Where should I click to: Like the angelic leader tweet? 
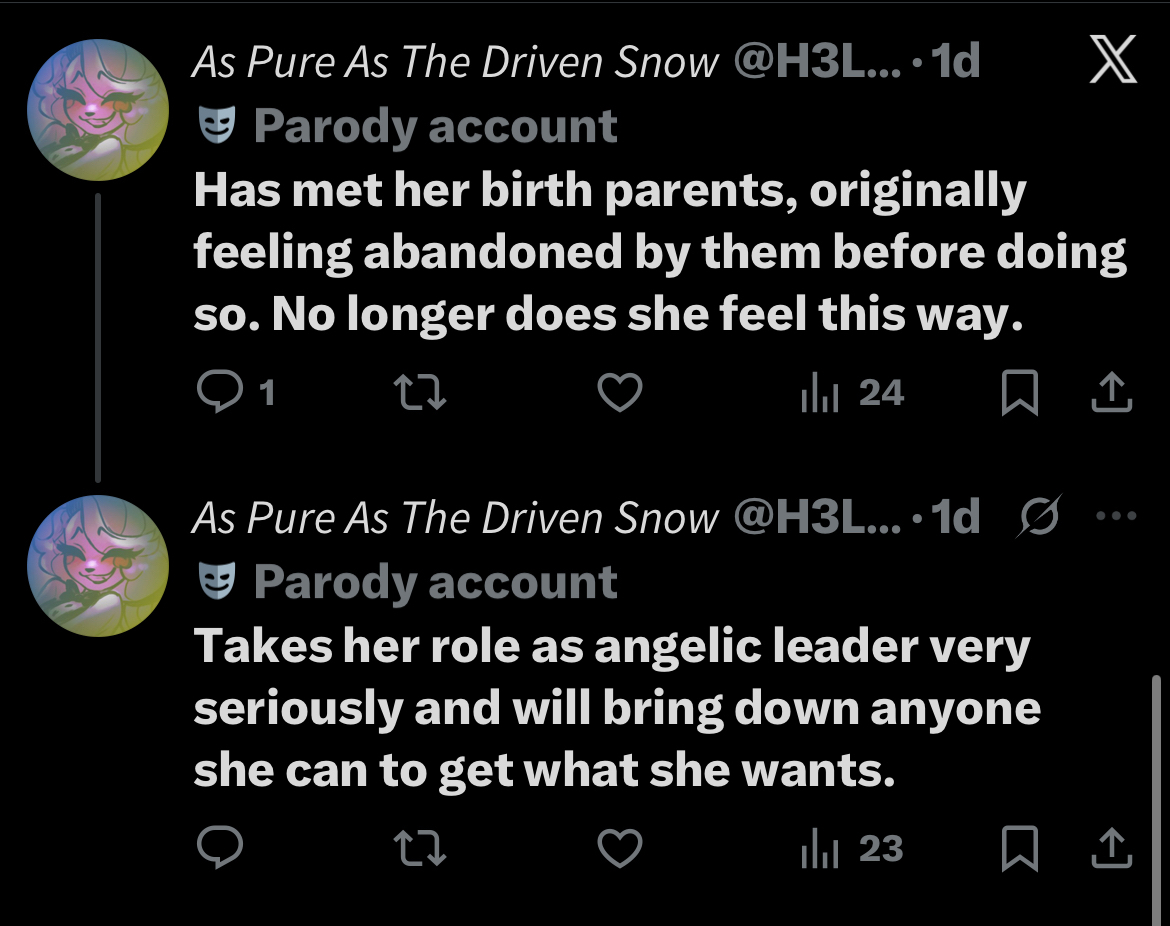(619, 849)
